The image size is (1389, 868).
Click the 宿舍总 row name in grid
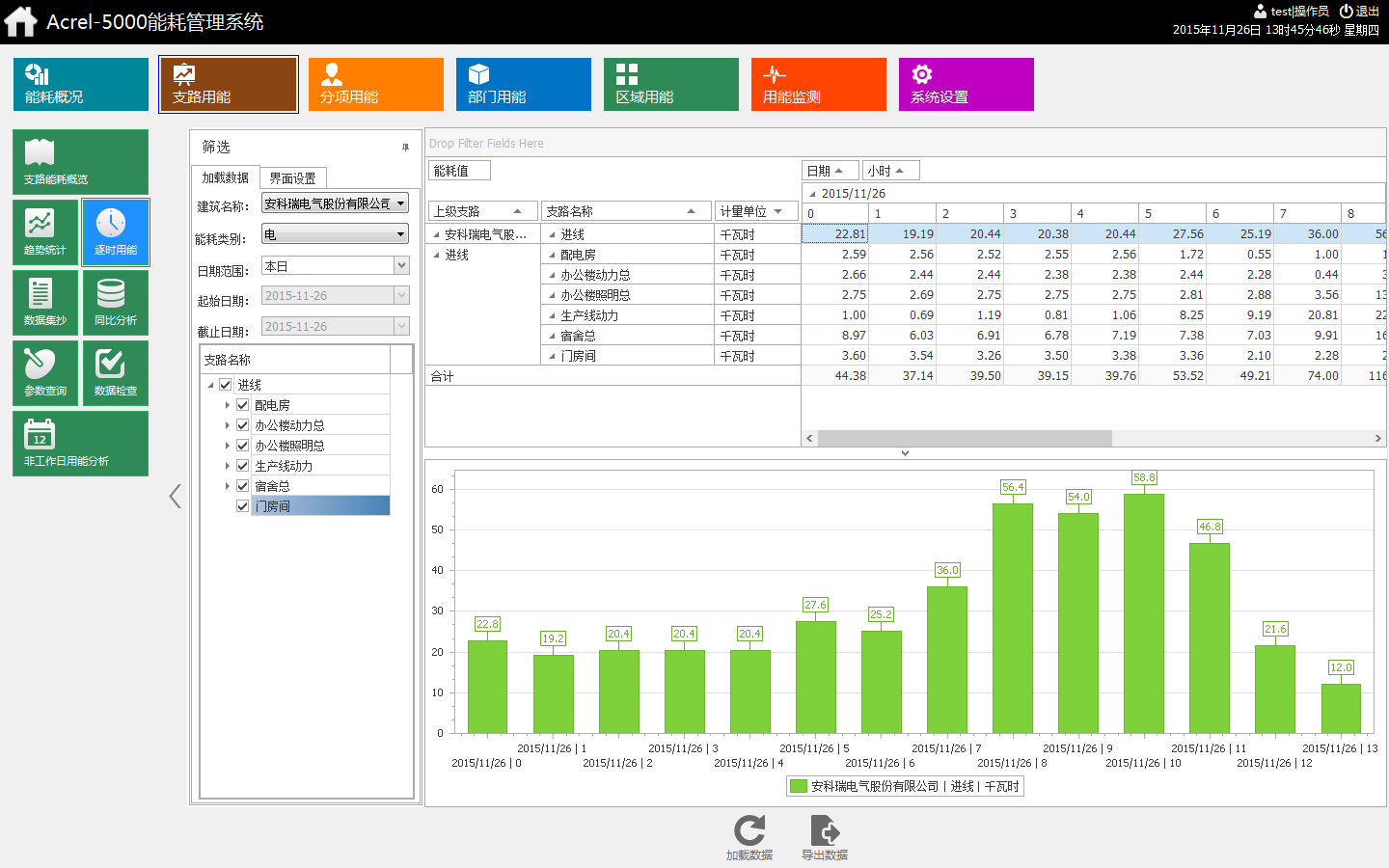pos(578,336)
